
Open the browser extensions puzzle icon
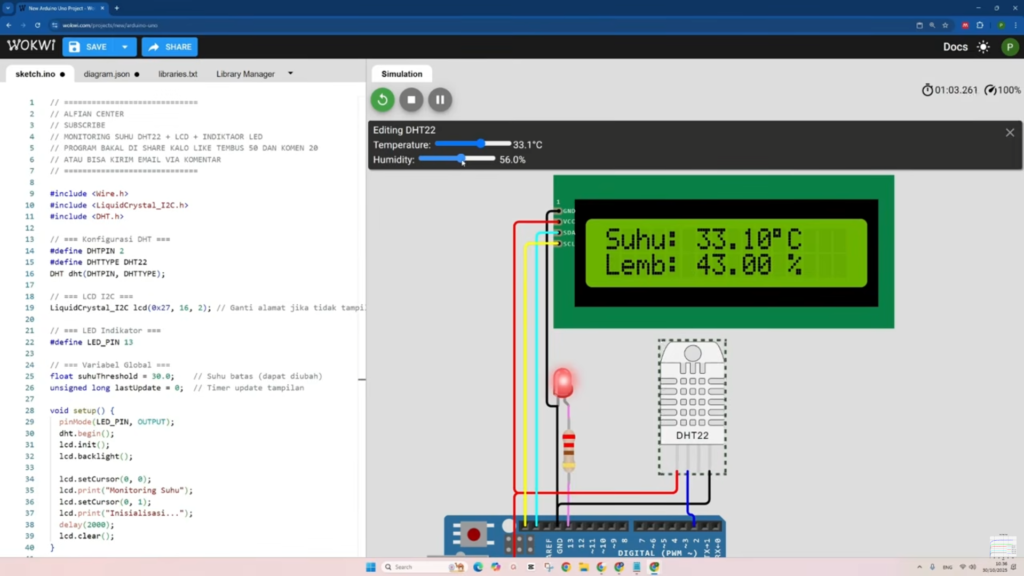click(x=980, y=25)
